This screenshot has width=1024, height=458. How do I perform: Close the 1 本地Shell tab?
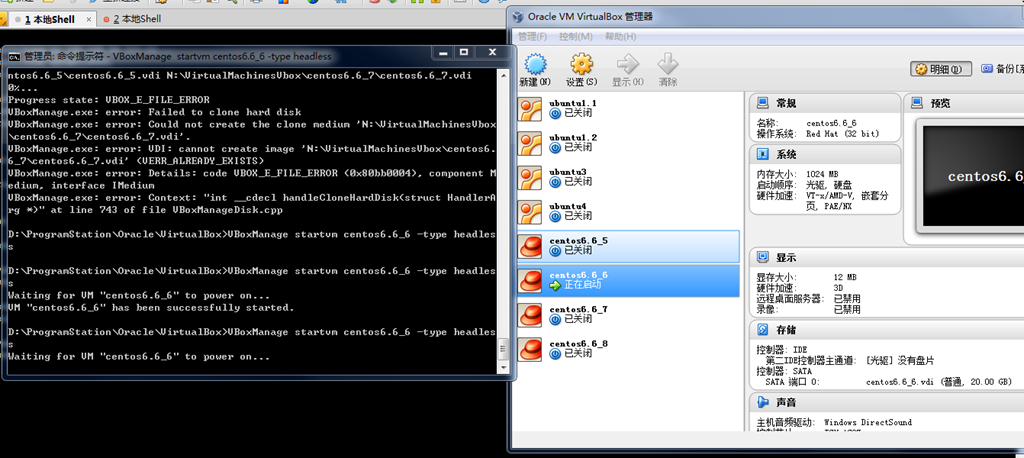tap(88, 20)
